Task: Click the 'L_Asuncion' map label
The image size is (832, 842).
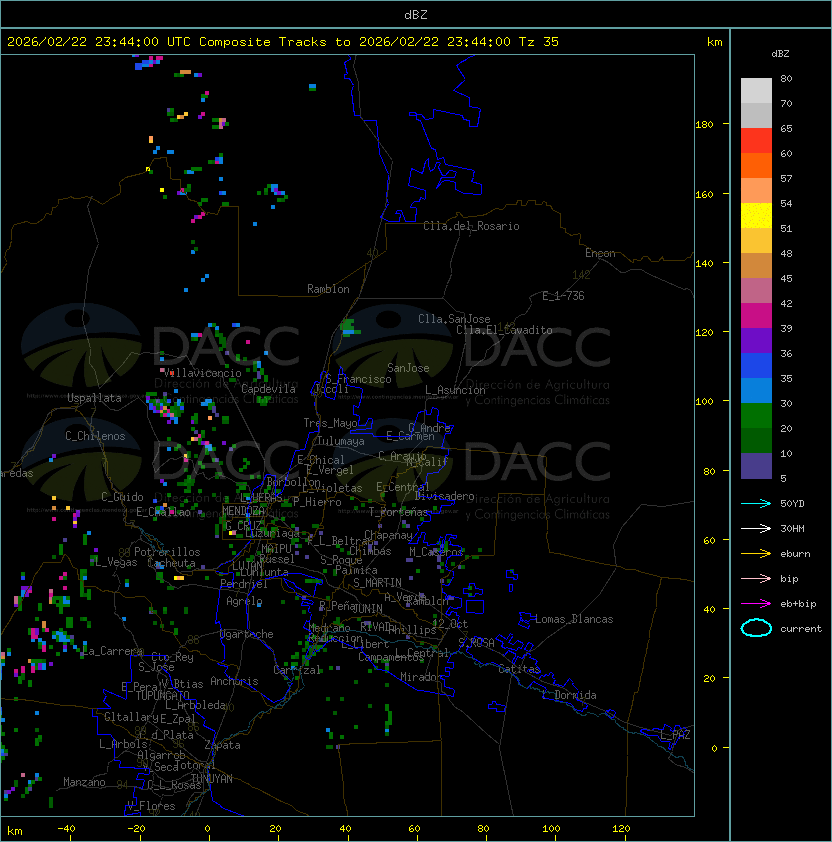Action: point(455,390)
